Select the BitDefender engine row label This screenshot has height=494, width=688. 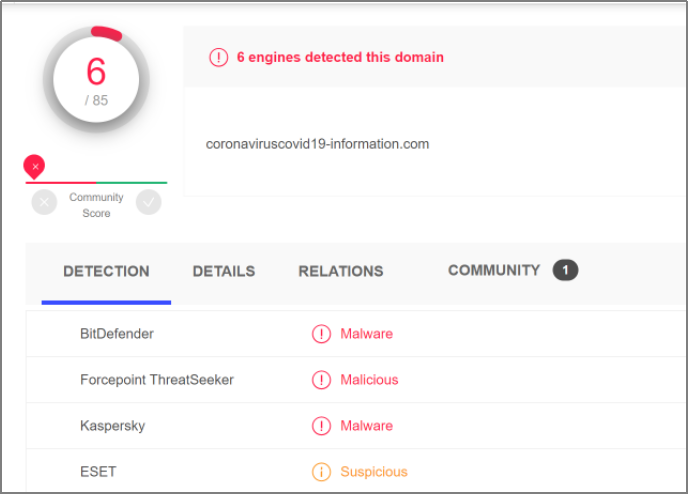tap(117, 334)
